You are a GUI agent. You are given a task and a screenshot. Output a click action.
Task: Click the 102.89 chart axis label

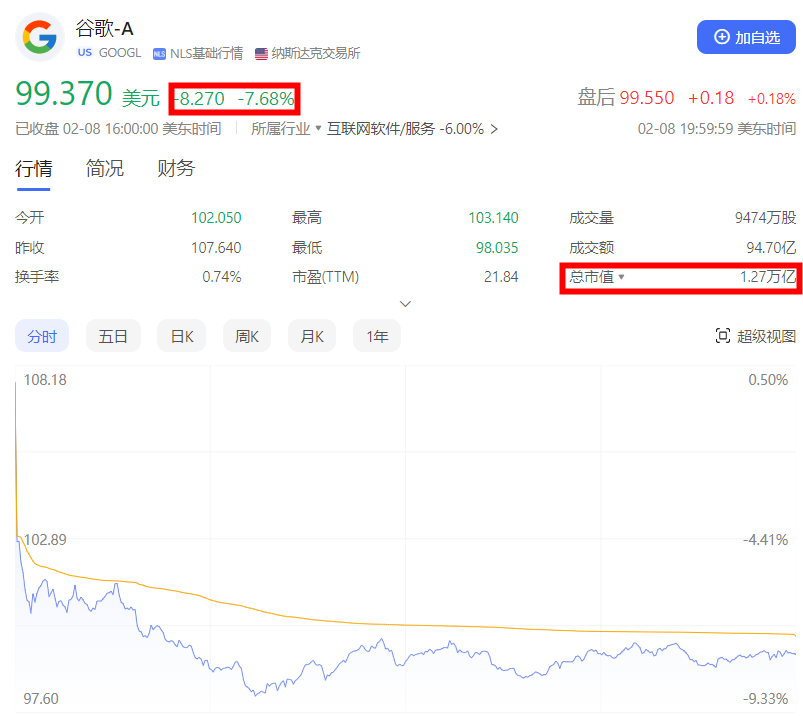pyautogui.click(x=45, y=539)
